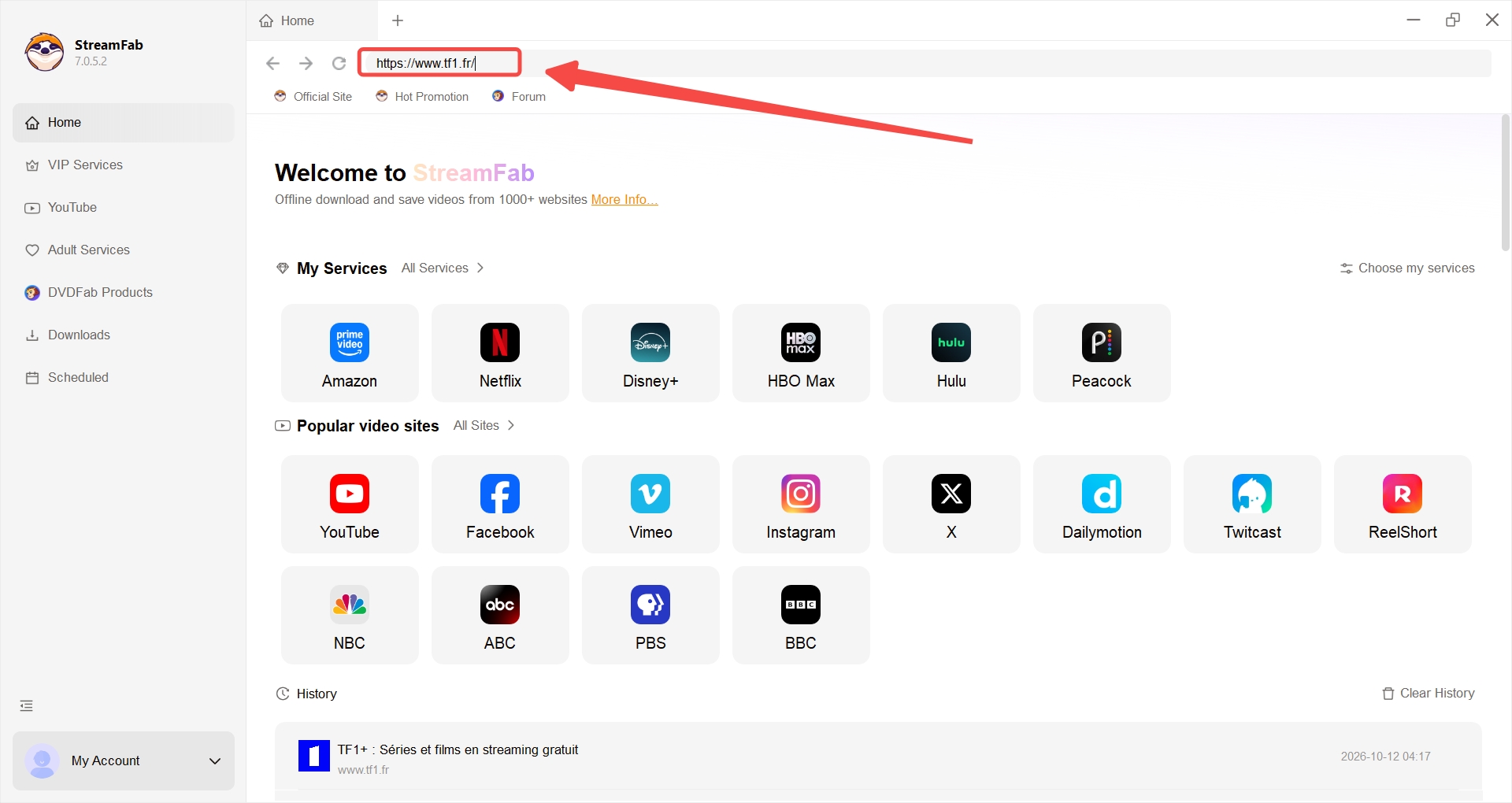Open the X site tile

tap(951, 504)
